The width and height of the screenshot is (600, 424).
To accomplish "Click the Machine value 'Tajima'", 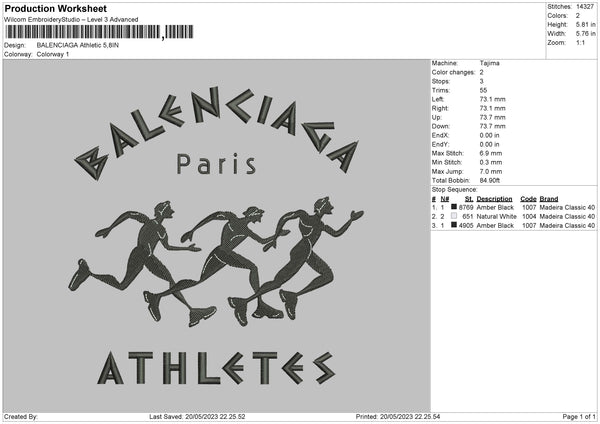I will click(489, 63).
